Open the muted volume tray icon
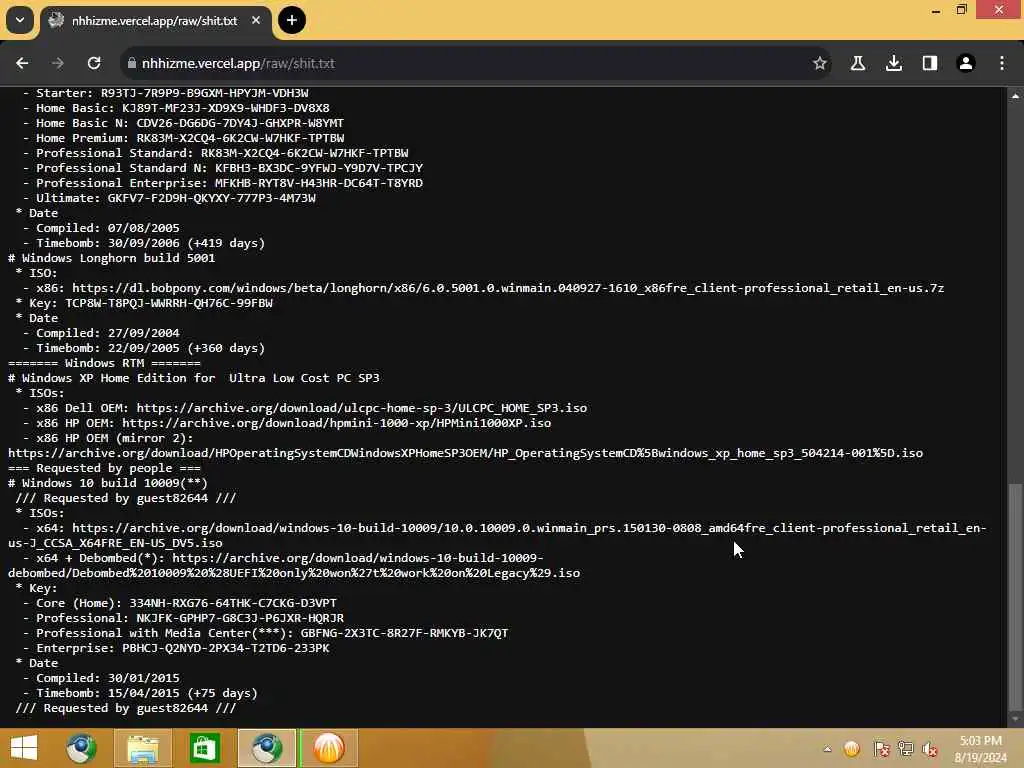The image size is (1024, 768). (x=930, y=749)
